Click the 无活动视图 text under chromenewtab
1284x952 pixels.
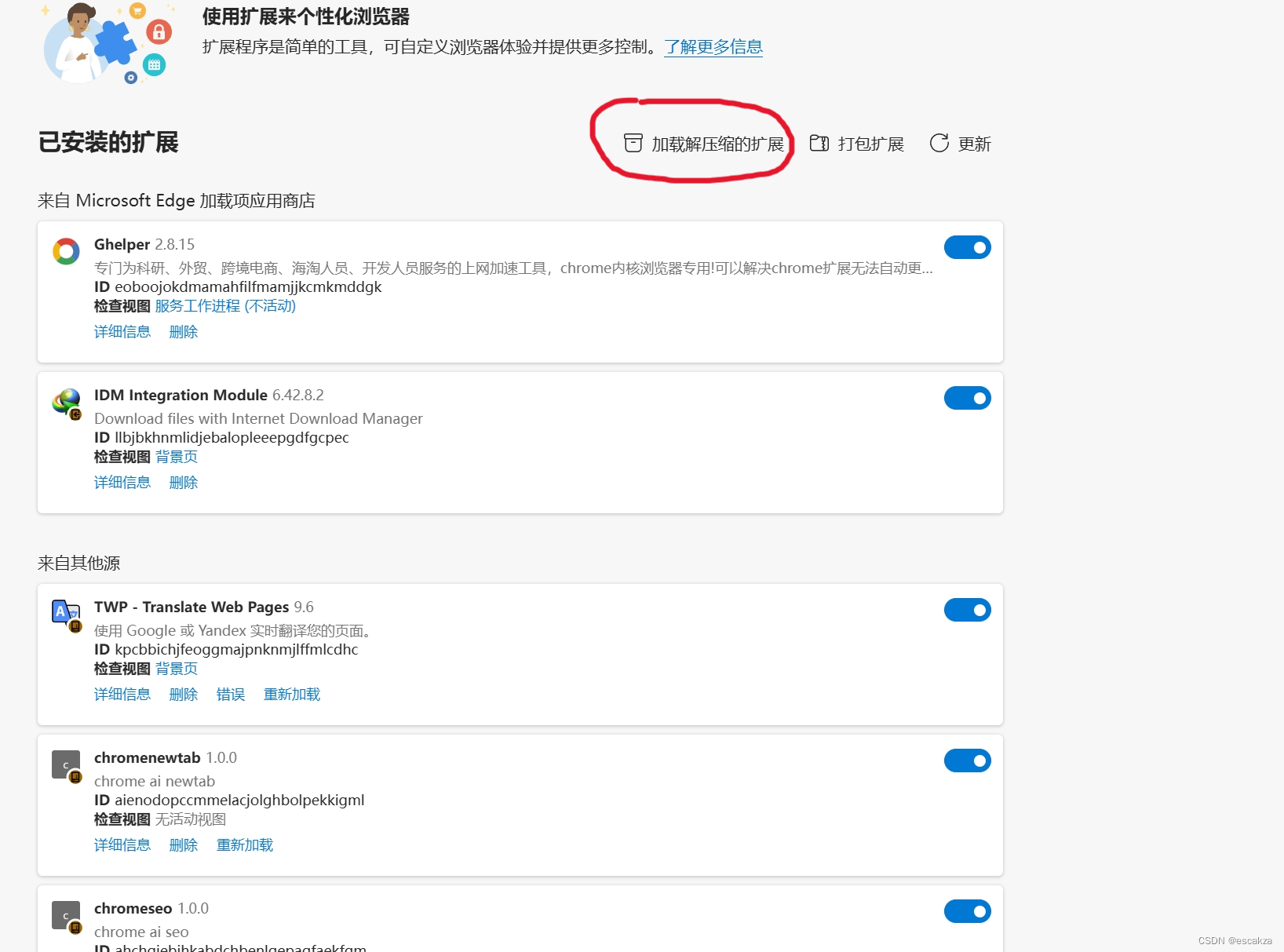(191, 819)
